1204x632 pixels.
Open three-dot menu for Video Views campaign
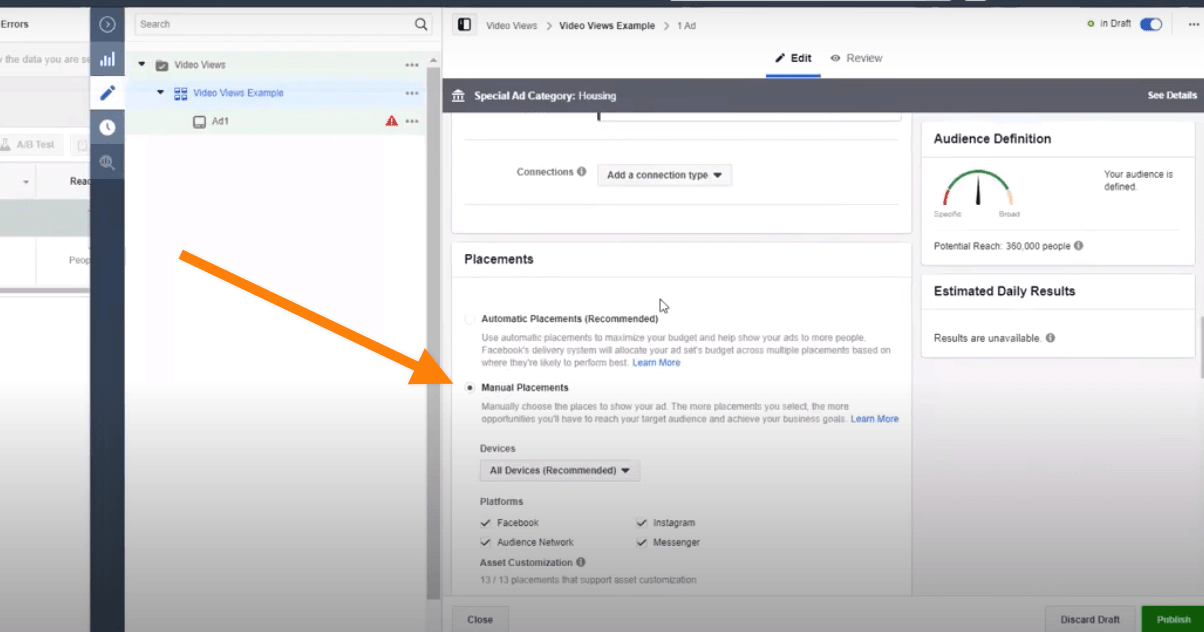coord(412,65)
